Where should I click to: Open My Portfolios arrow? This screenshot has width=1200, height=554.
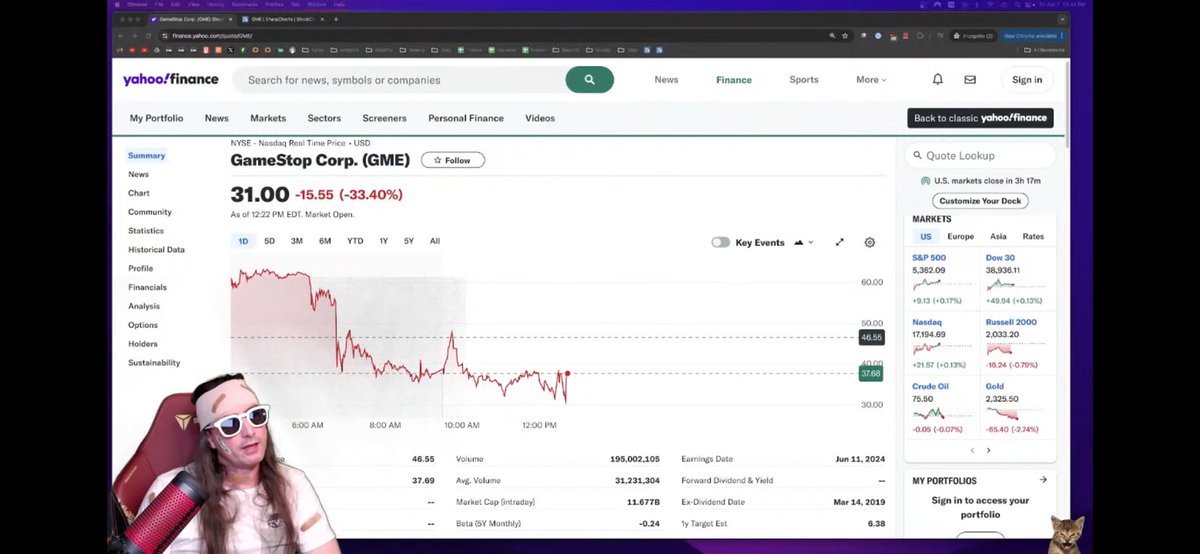click(1043, 480)
